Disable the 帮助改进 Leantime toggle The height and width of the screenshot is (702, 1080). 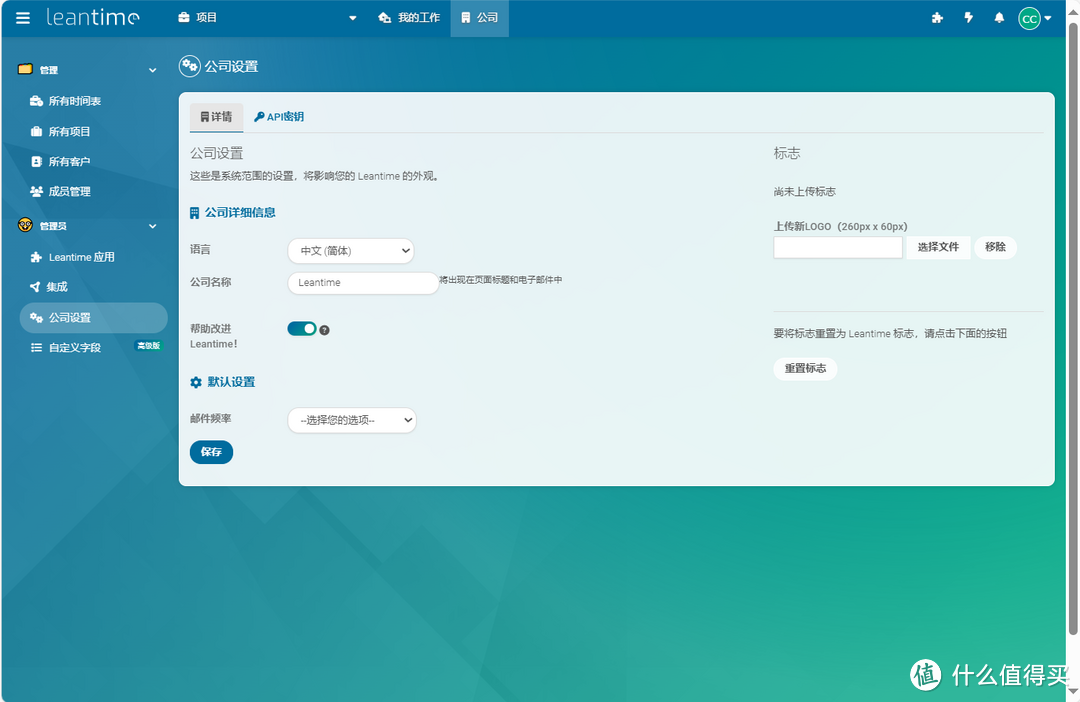(299, 327)
